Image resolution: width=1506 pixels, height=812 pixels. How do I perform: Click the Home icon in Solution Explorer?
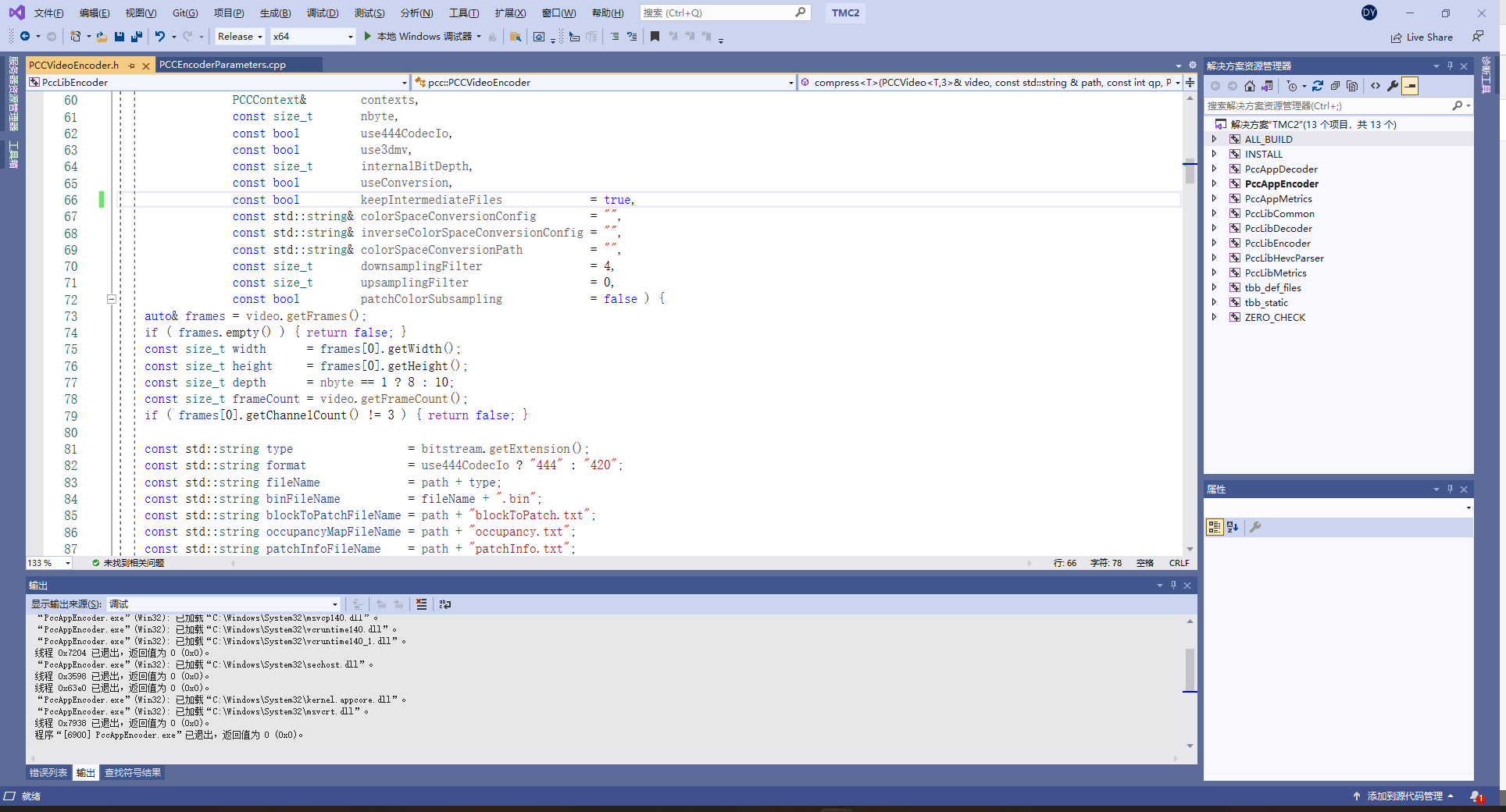point(1250,86)
